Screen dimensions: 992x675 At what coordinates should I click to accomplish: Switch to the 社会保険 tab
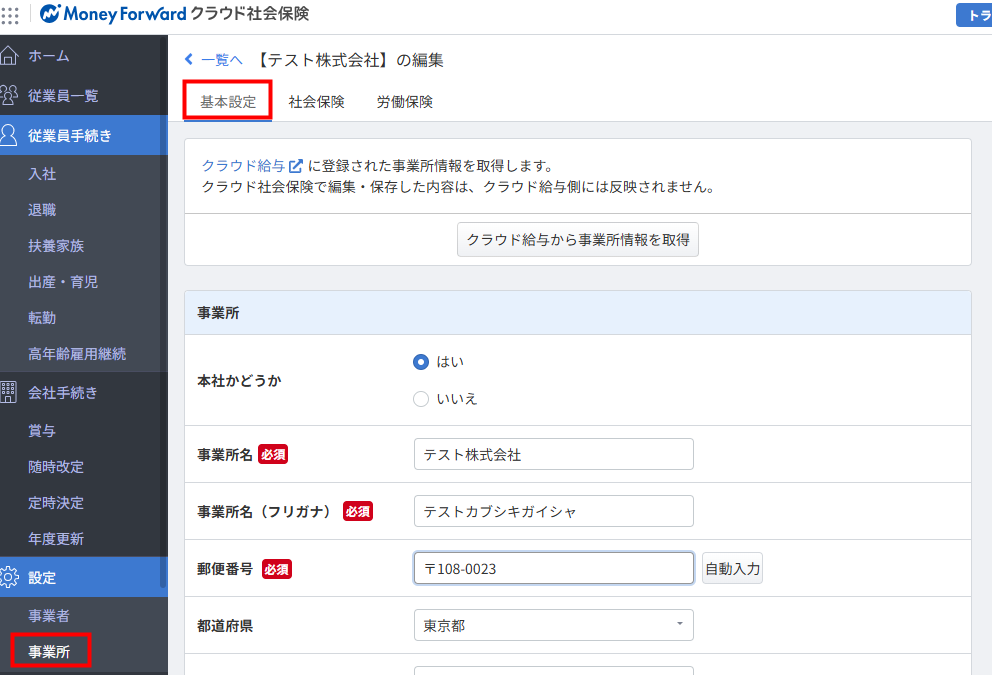point(316,102)
